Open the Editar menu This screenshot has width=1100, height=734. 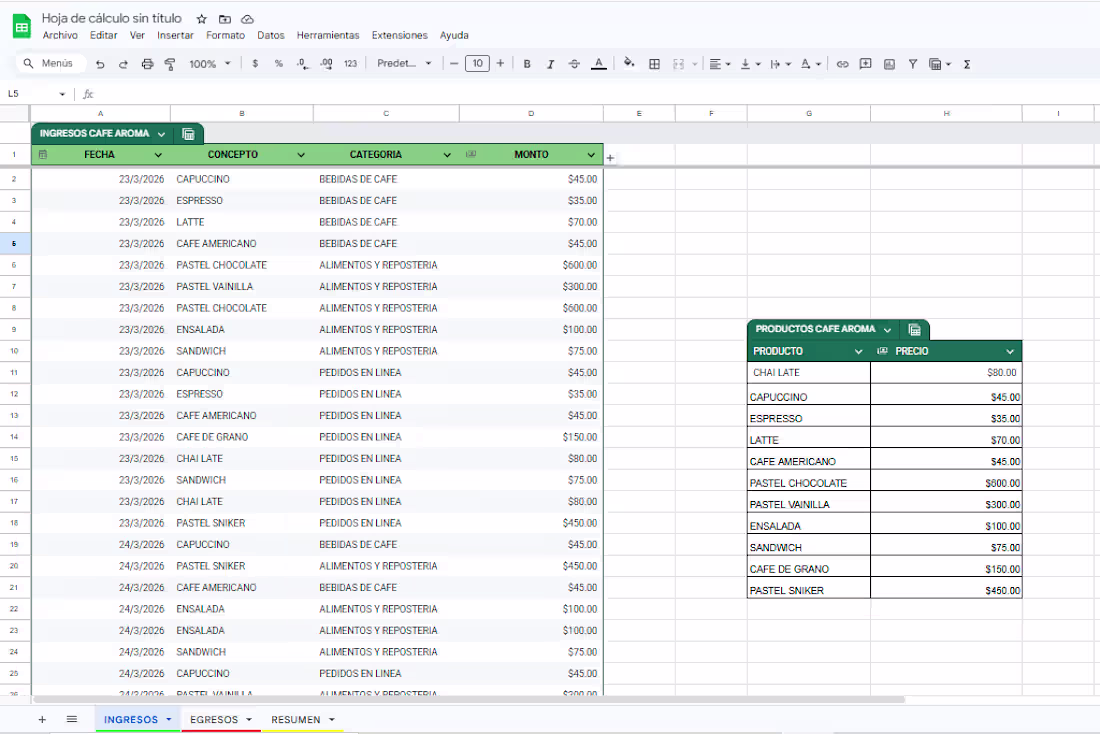(x=103, y=35)
